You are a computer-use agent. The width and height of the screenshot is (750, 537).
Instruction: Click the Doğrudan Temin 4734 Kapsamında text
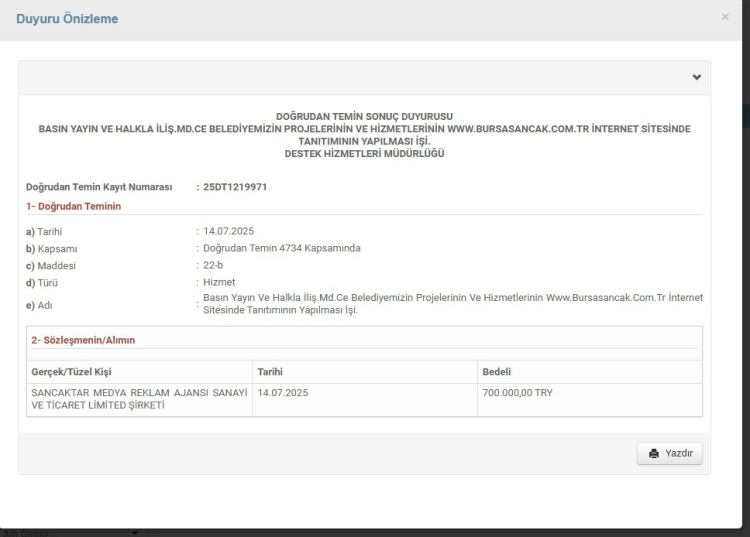(x=281, y=248)
